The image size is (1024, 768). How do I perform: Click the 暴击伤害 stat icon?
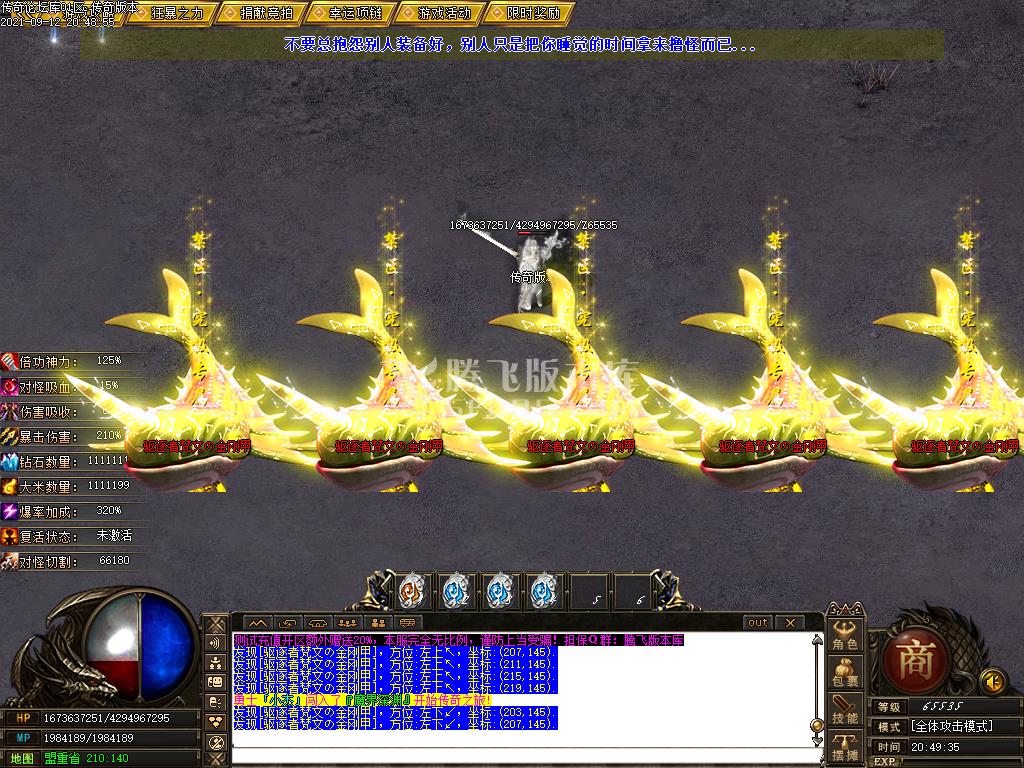coord(9,436)
